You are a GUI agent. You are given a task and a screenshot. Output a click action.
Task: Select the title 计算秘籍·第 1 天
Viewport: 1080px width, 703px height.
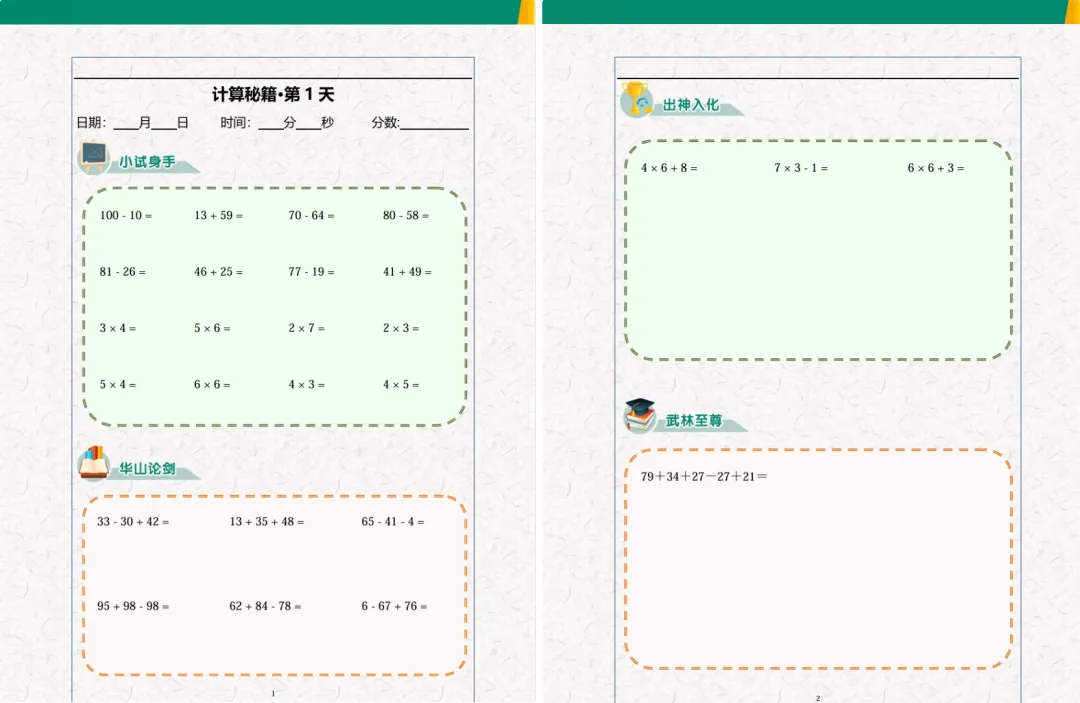(273, 95)
